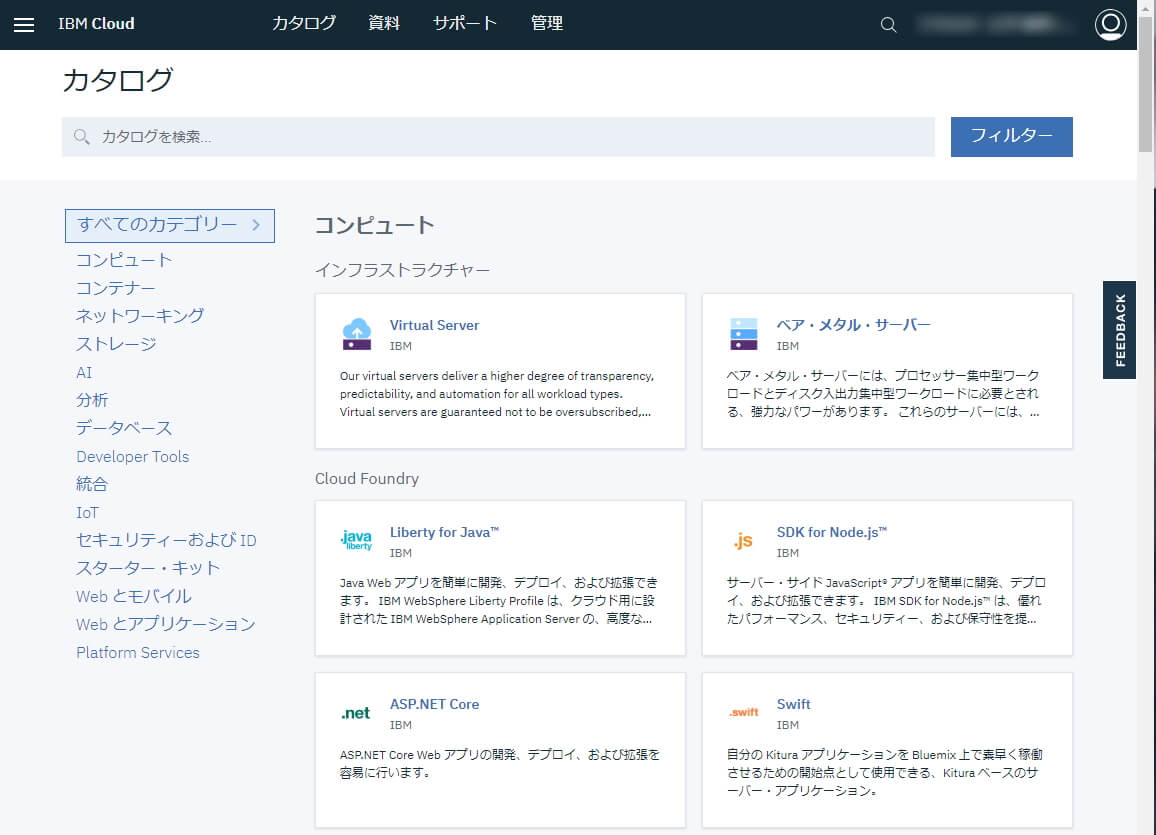The image size is (1156, 835).
Task: Open the FEEDBACK side tab
Action: [x=1119, y=329]
